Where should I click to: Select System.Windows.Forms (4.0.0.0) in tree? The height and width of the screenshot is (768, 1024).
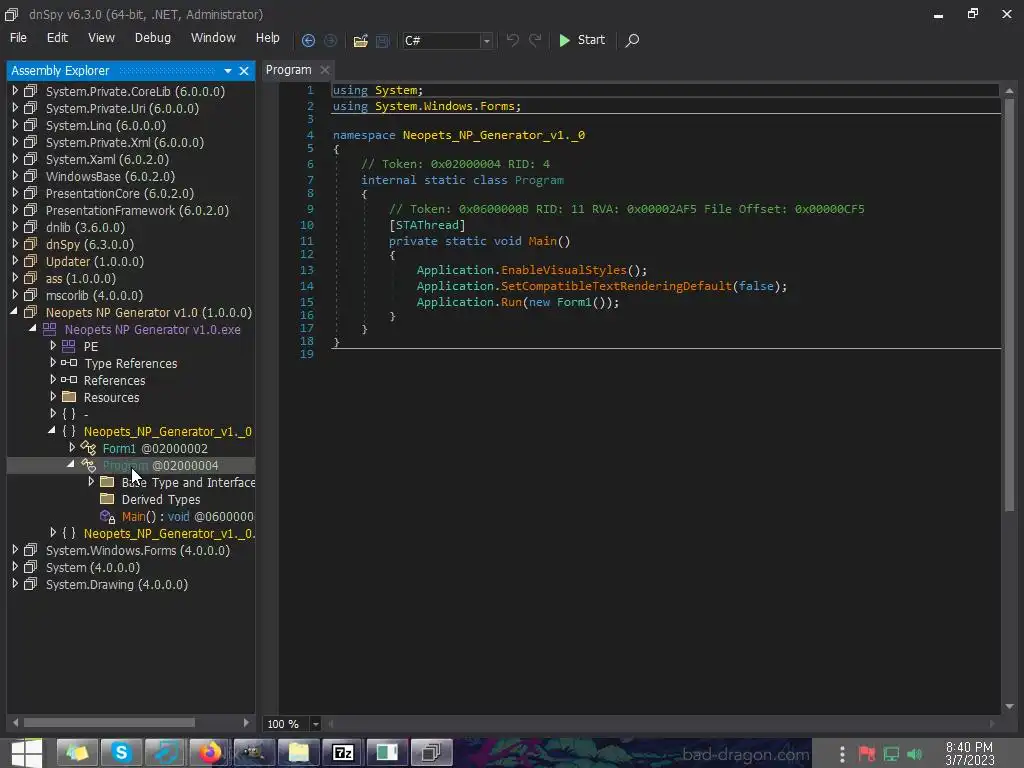coord(138,551)
